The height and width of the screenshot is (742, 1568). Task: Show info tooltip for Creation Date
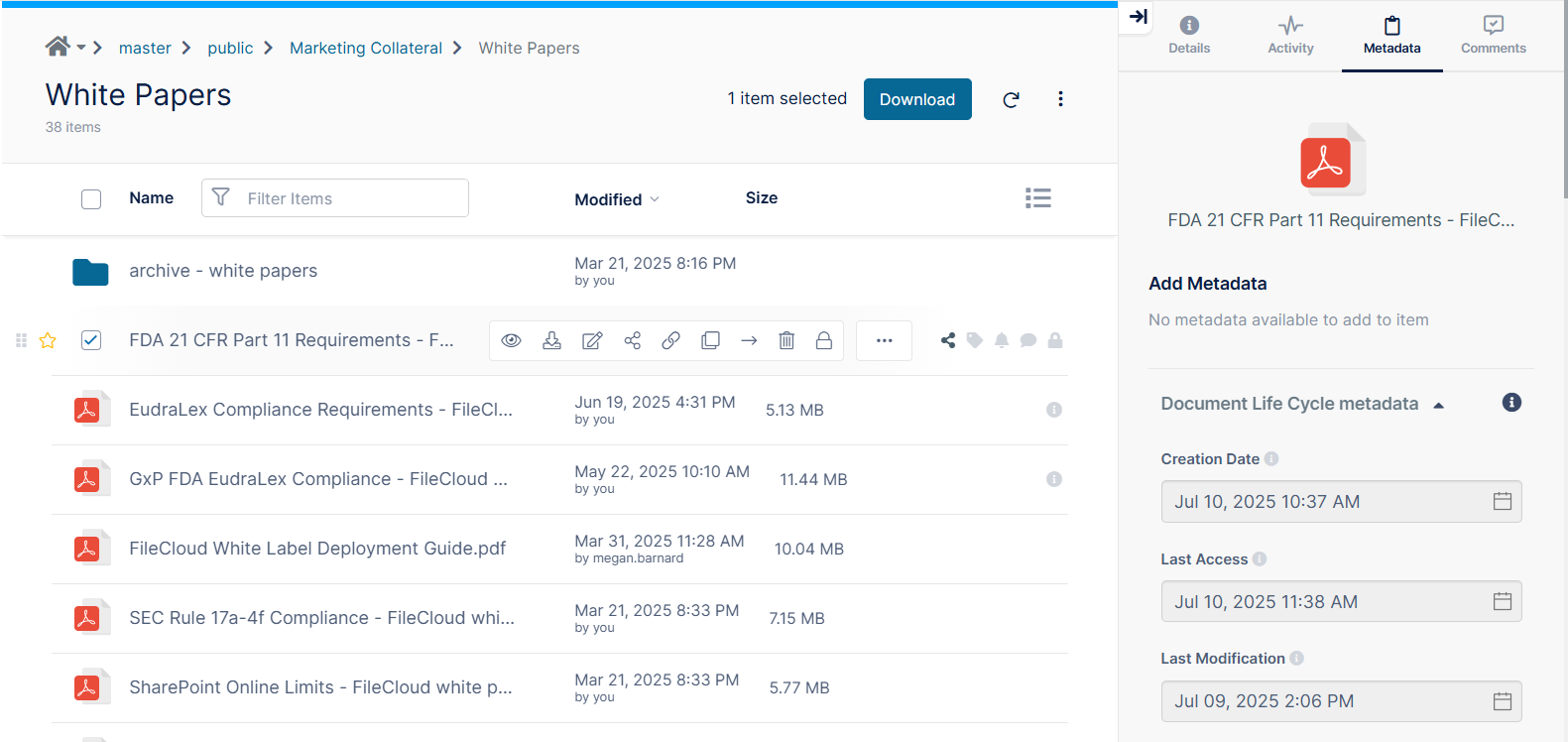[1271, 458]
